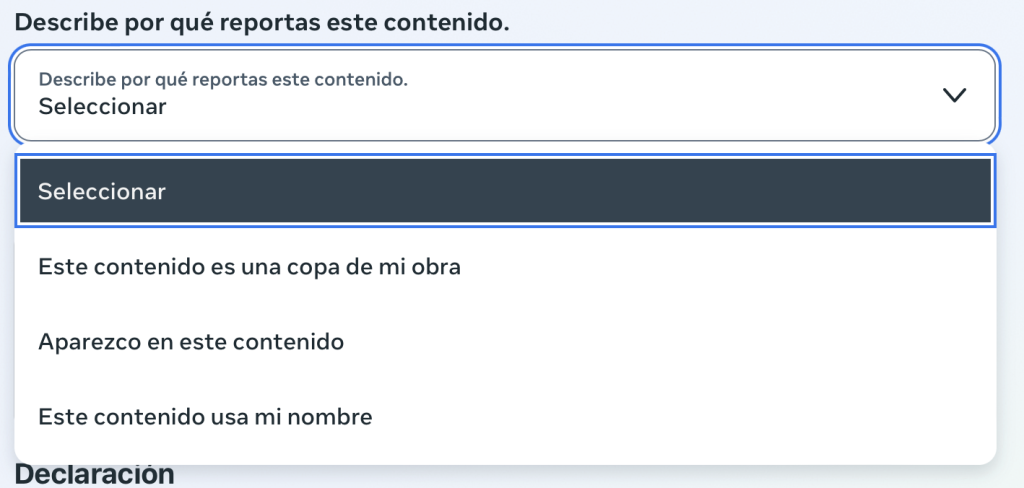Click the option beginning with "Aparezco"
Screen dimensions: 1024x488
pyautogui.click(x=191, y=342)
